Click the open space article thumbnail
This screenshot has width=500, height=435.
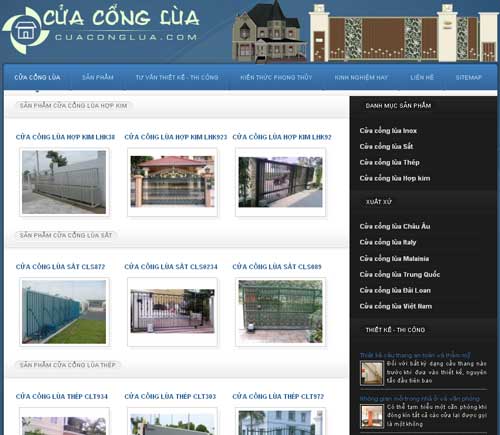(372, 416)
